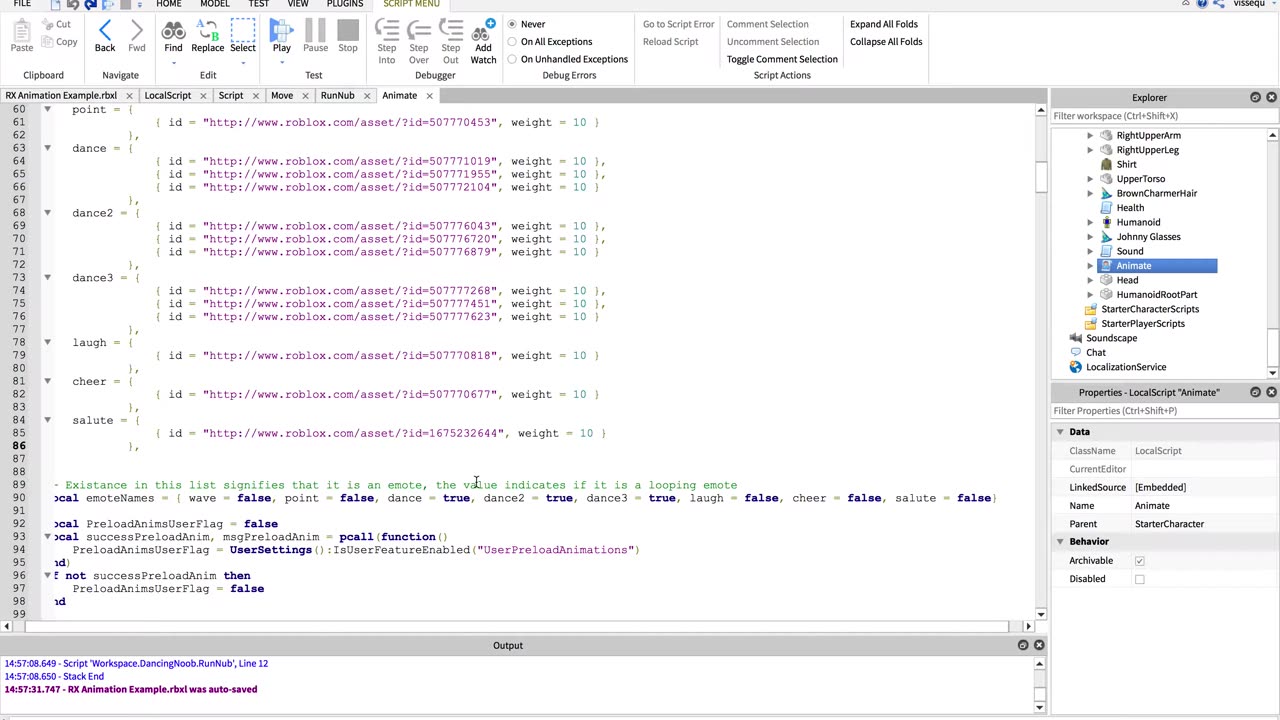Open the PLUGINS ribbon tab
The image size is (1280, 720).
(x=345, y=4)
